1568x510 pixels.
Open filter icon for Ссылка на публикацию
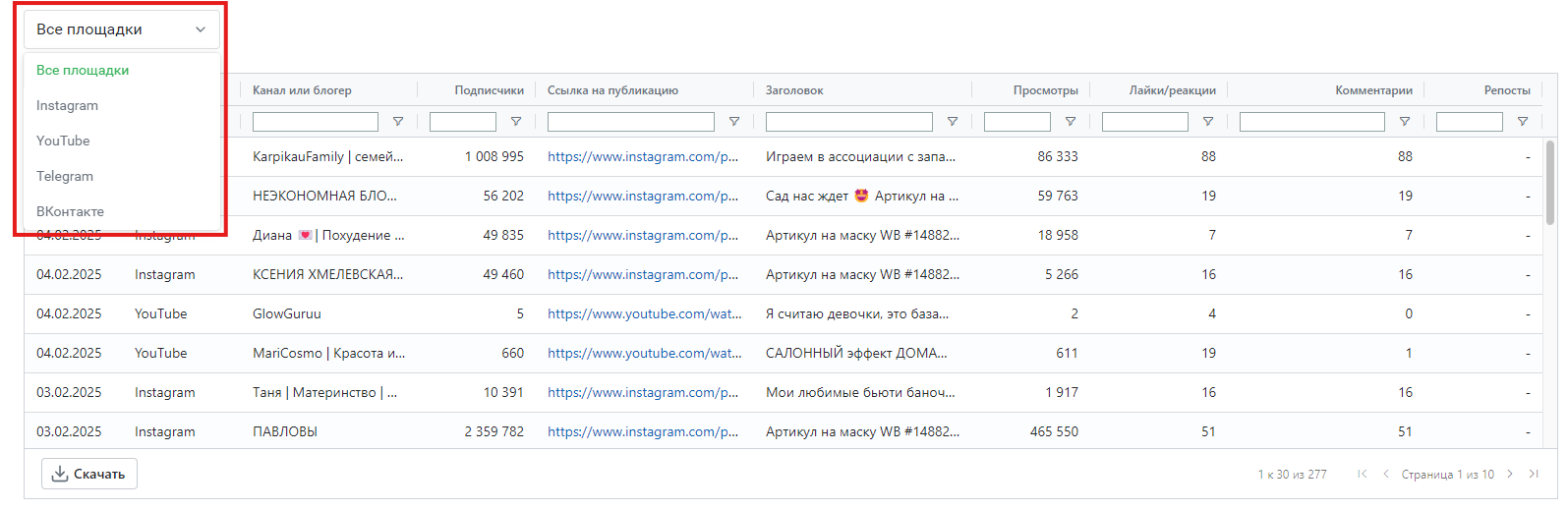click(733, 122)
